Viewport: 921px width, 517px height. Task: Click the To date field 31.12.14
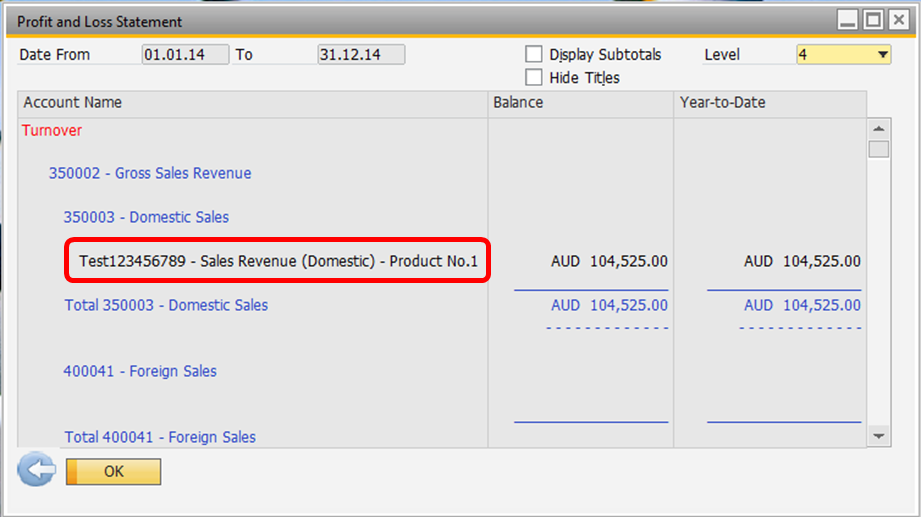(361, 55)
